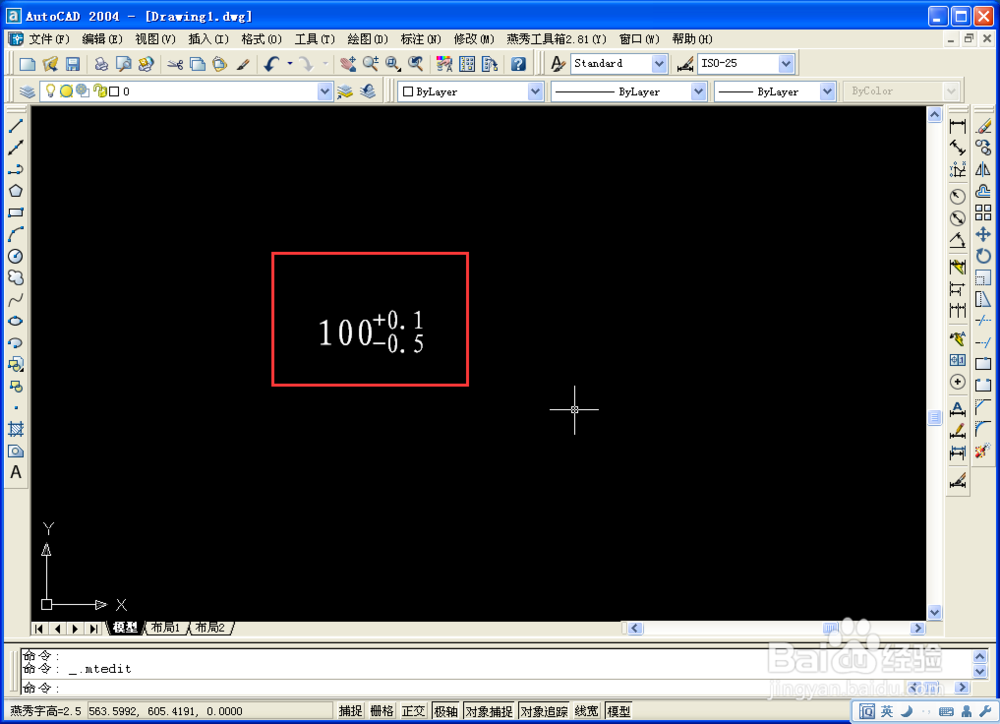The width and height of the screenshot is (1000, 724).
Task: Open the ByLayer linetype dropdown
Action: click(698, 92)
